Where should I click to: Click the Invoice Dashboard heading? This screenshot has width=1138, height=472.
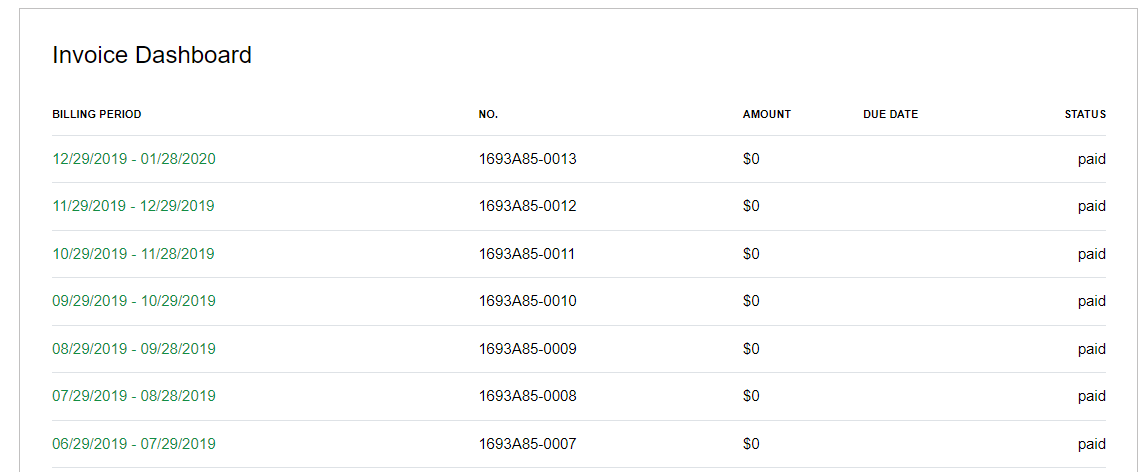point(152,55)
